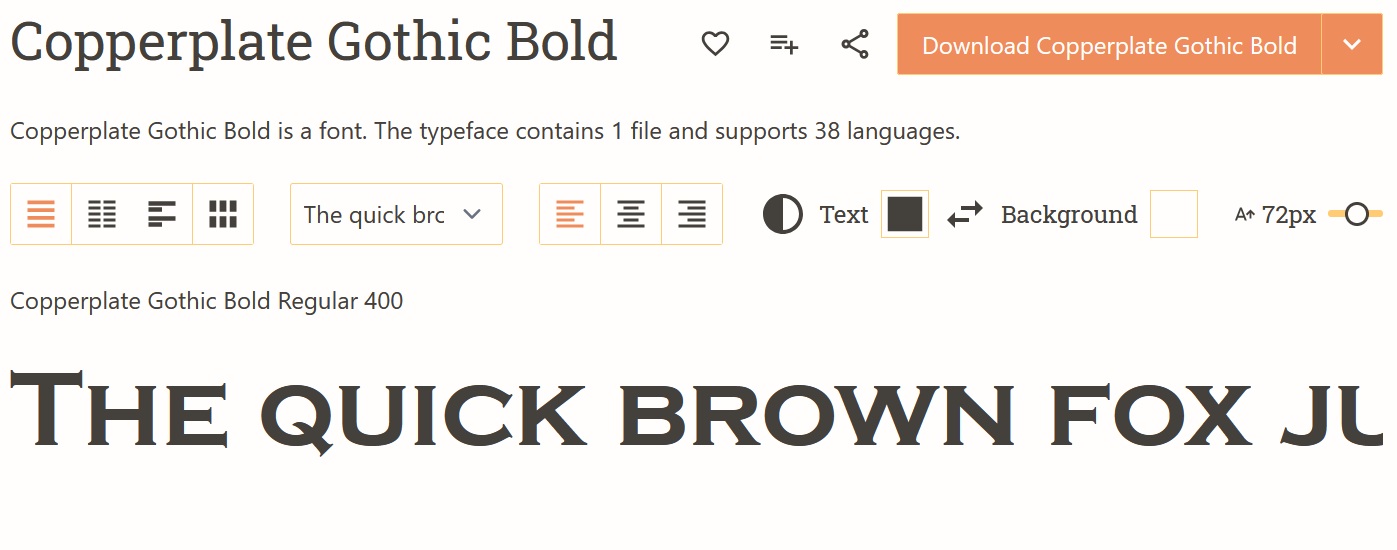Click Download Copperplate Gothic Bold button

click(x=1109, y=45)
